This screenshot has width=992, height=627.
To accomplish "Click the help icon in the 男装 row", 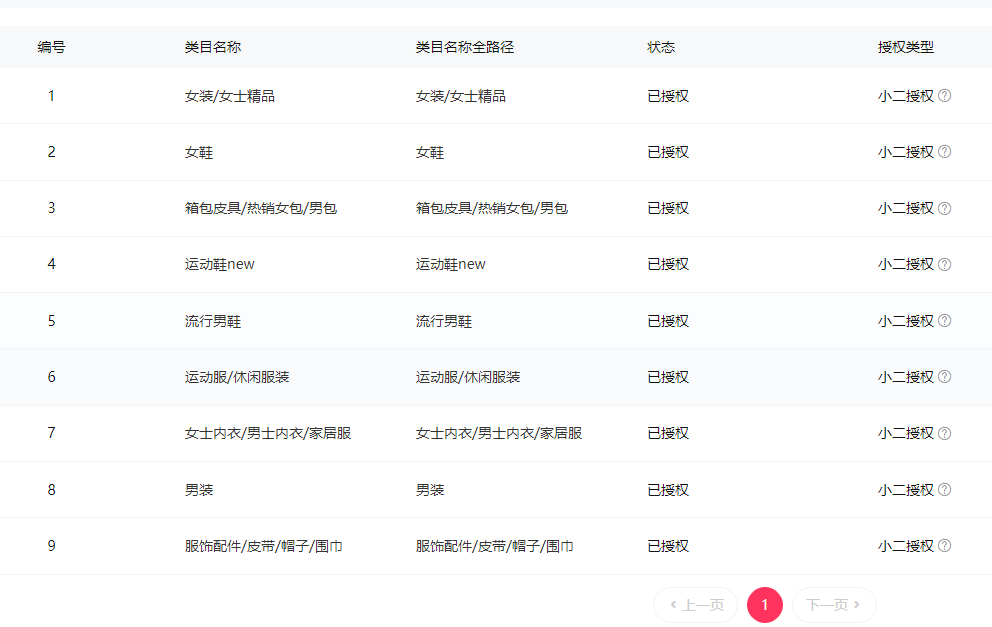I will coord(944,489).
